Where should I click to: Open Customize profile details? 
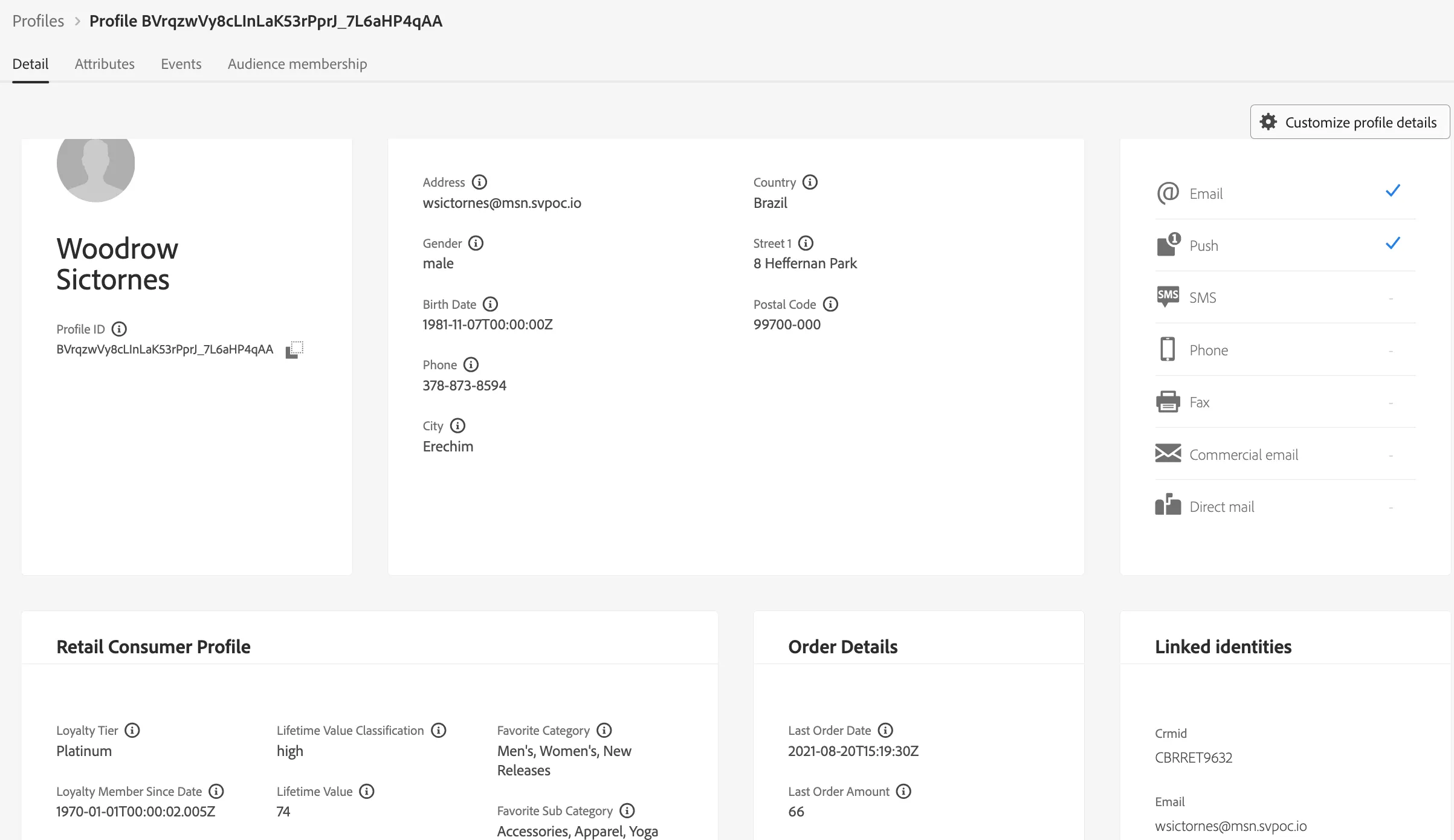coord(1349,122)
